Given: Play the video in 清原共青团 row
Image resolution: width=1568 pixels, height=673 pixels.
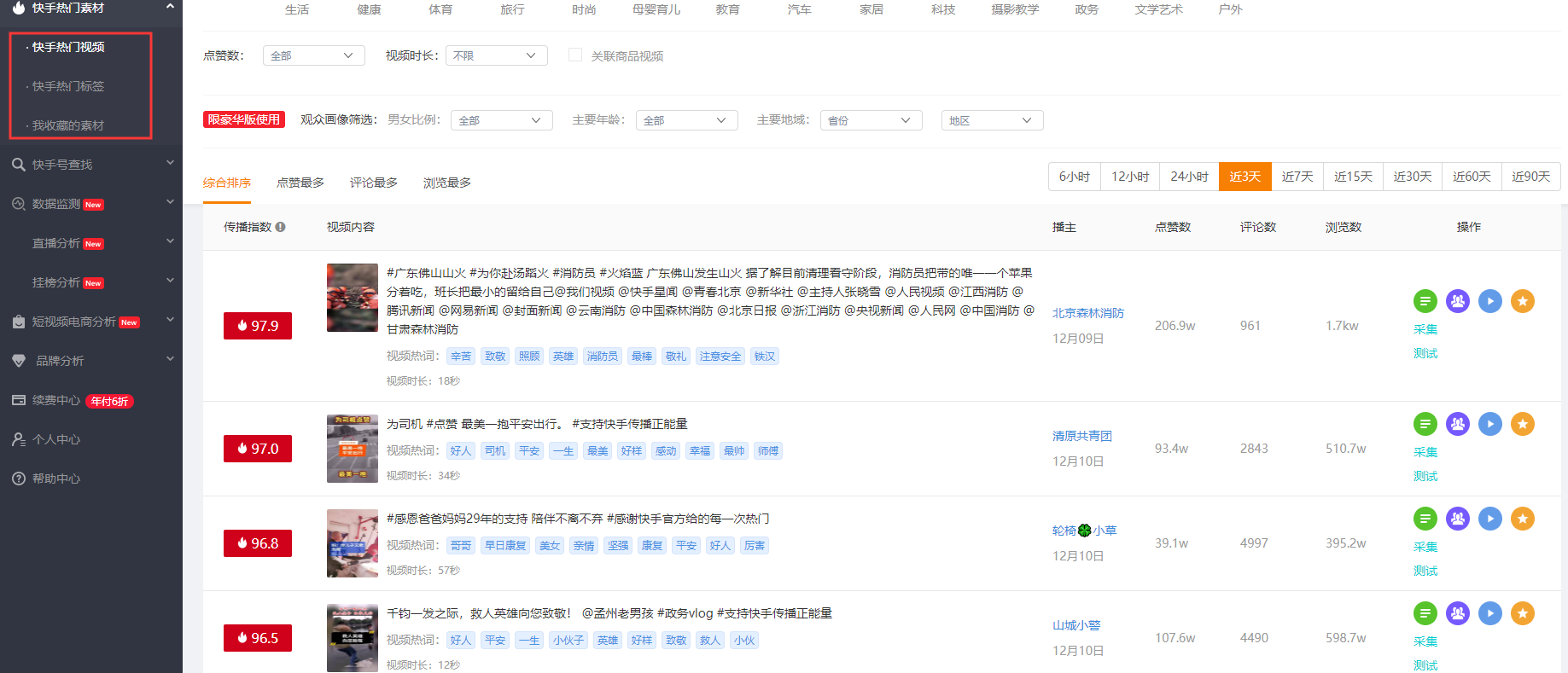Looking at the screenshot, I should pyautogui.click(x=1489, y=424).
